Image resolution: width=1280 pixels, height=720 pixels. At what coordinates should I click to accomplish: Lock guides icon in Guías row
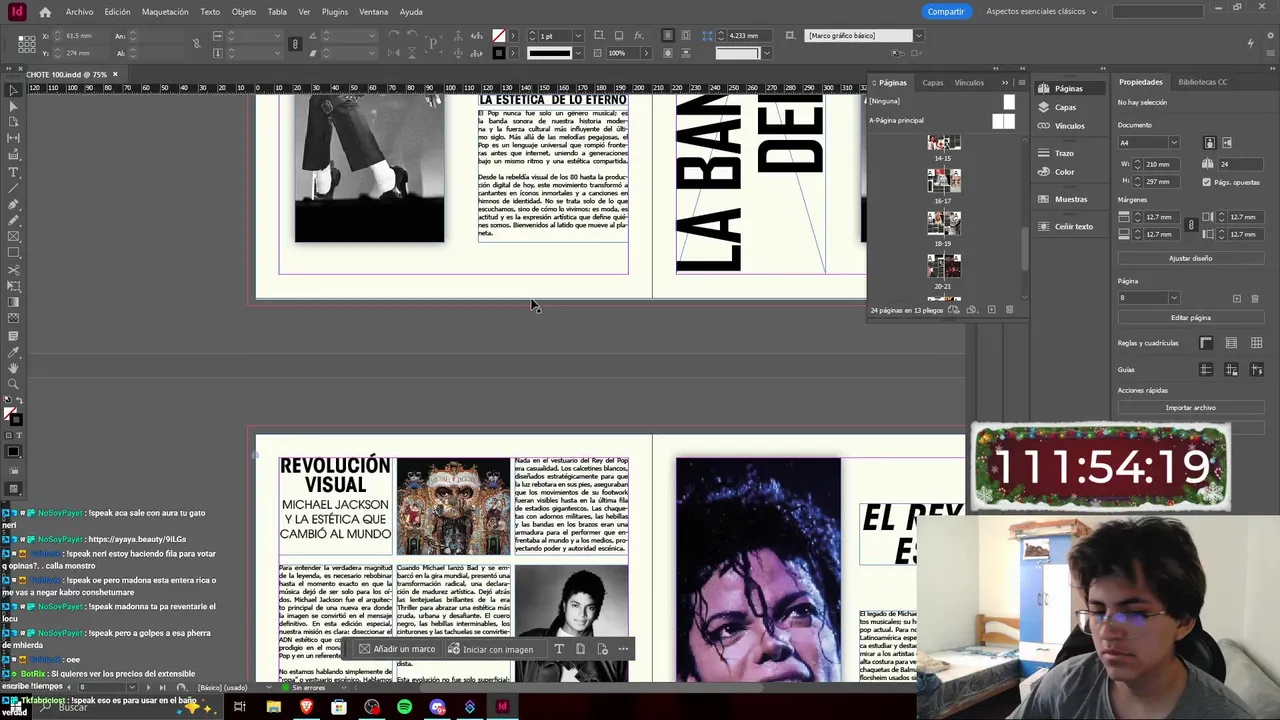[x=1231, y=370]
